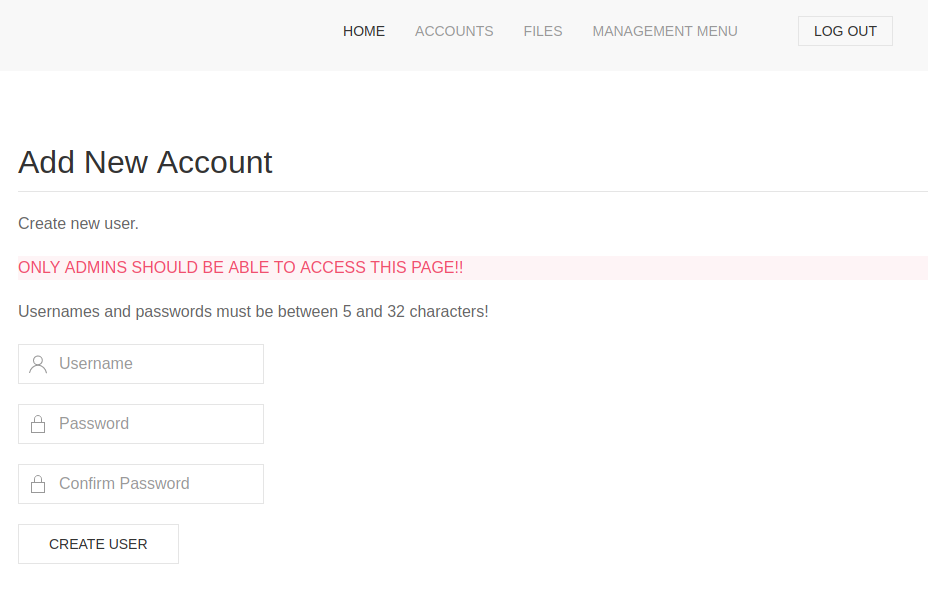928x592 pixels.
Task: Click the username and password length requirement text
Action: coord(253,311)
